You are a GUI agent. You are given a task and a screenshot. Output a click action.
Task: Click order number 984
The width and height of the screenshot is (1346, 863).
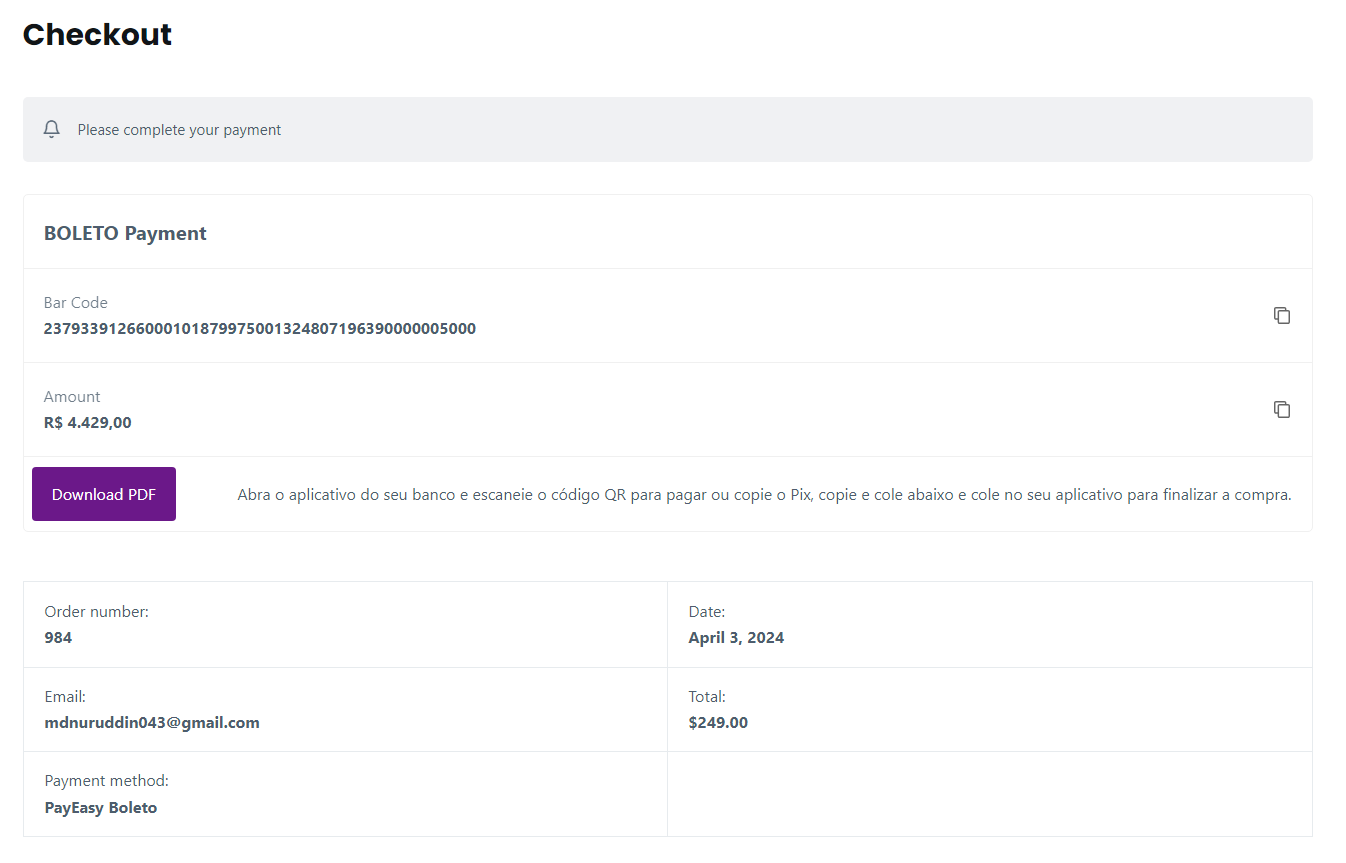point(58,638)
